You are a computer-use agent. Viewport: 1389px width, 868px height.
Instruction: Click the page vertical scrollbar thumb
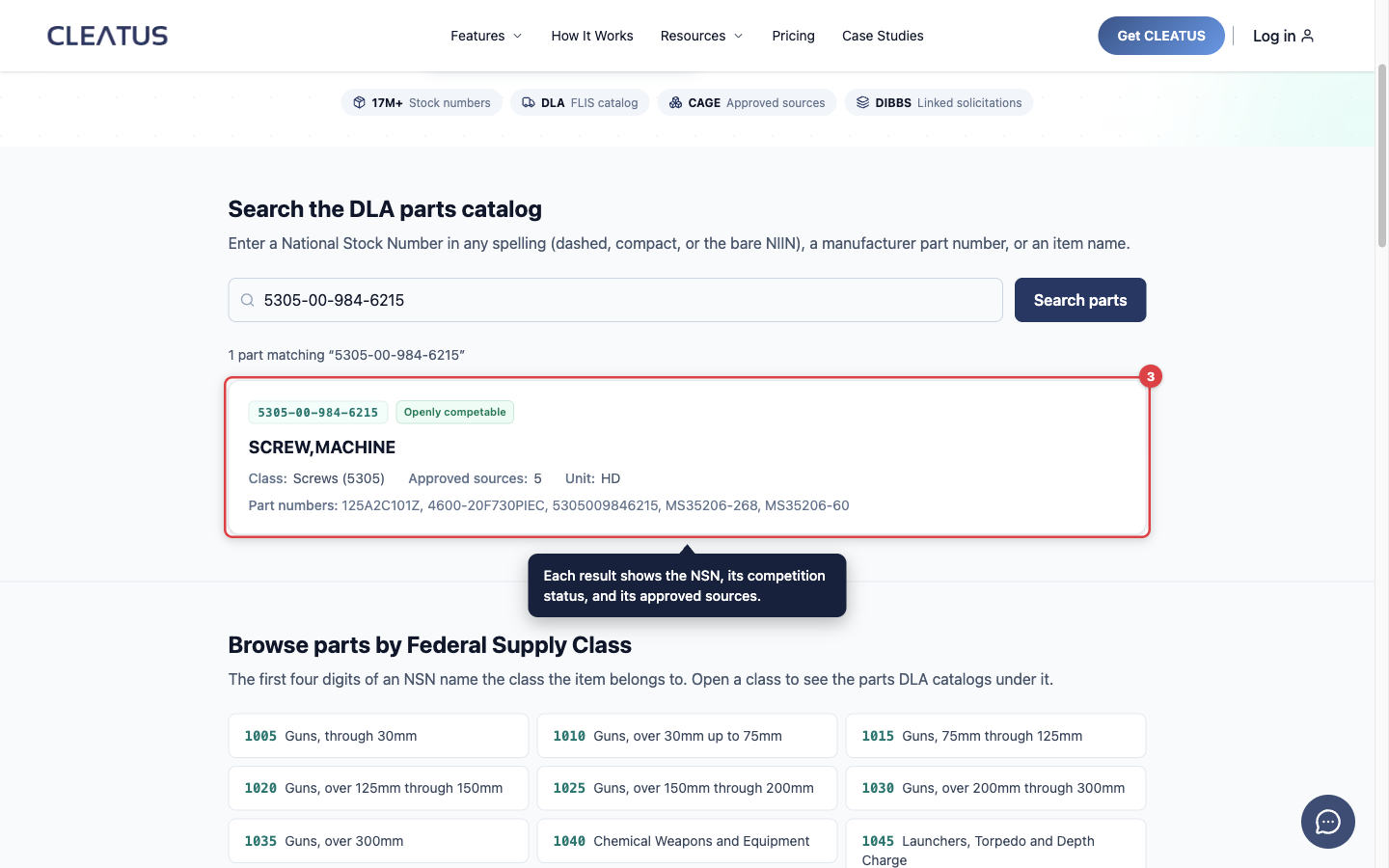coord(1381,154)
